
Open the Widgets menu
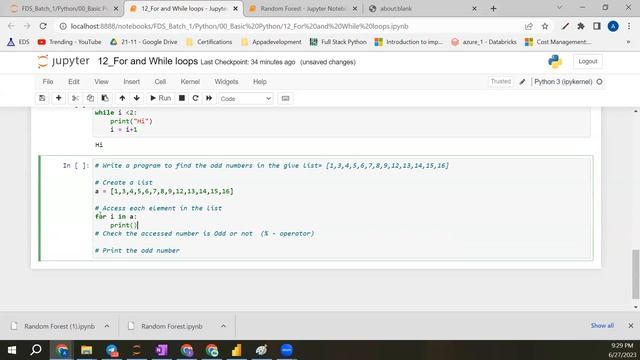point(226,82)
